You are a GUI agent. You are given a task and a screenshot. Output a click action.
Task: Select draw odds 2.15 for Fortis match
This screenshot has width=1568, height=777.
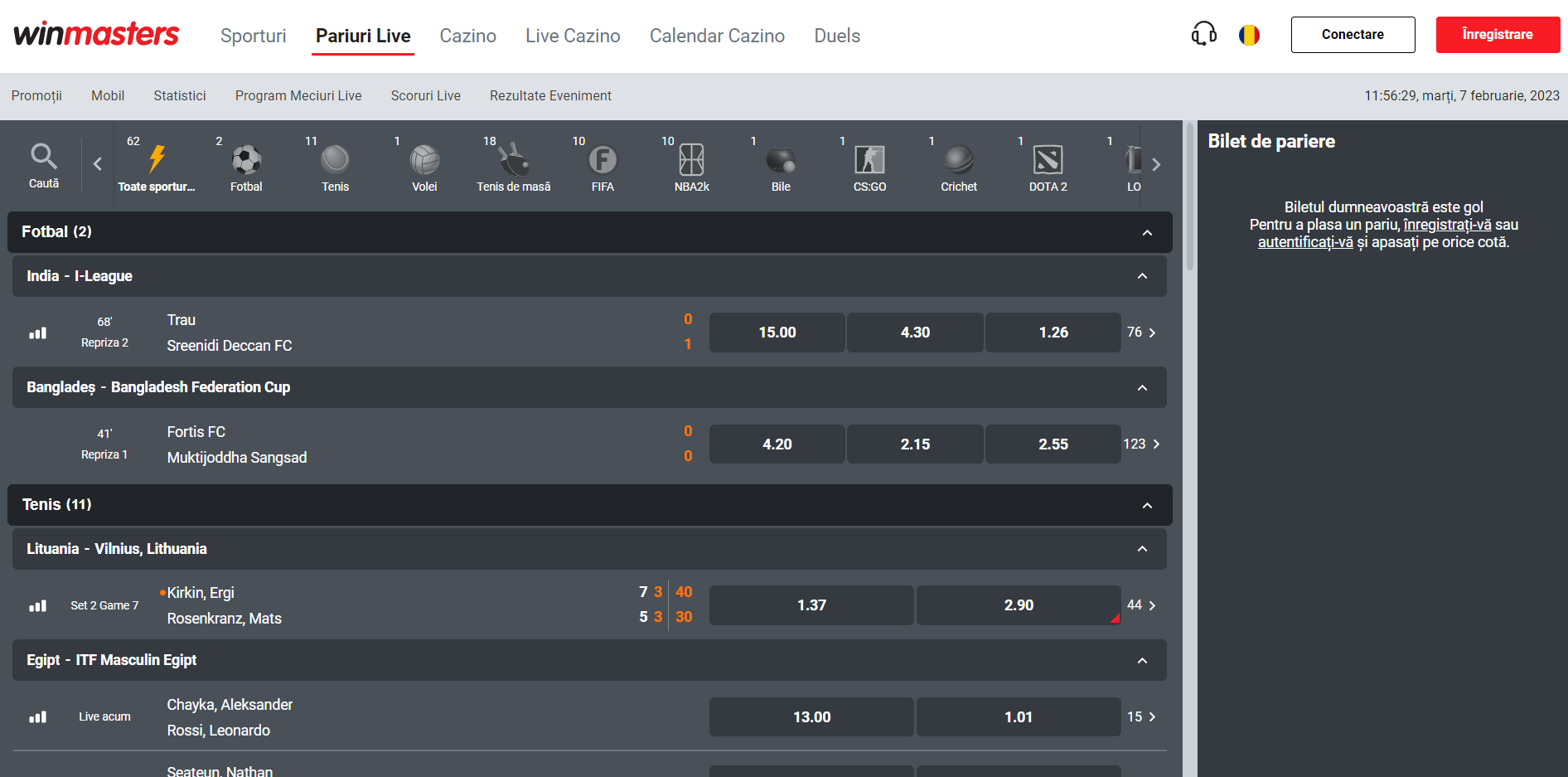pyautogui.click(x=915, y=444)
